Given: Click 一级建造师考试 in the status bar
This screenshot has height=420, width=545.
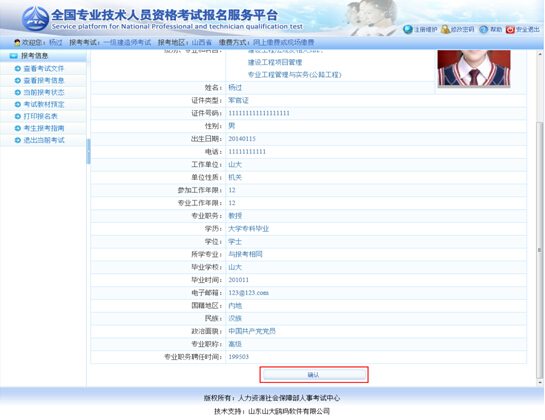Looking at the screenshot, I should 128,42.
